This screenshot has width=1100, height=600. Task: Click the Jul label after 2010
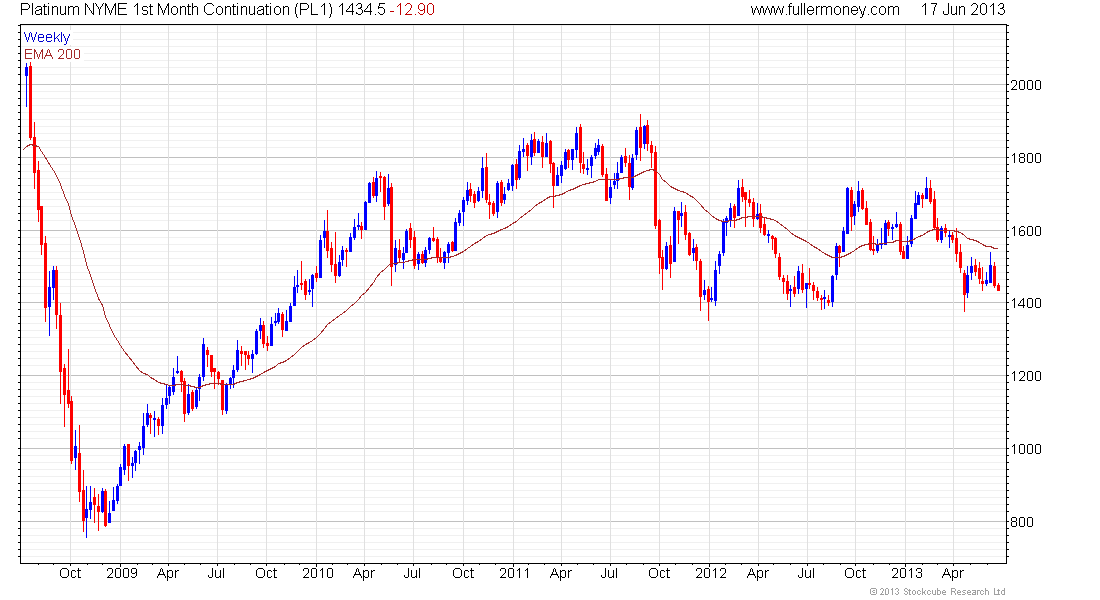click(412, 573)
